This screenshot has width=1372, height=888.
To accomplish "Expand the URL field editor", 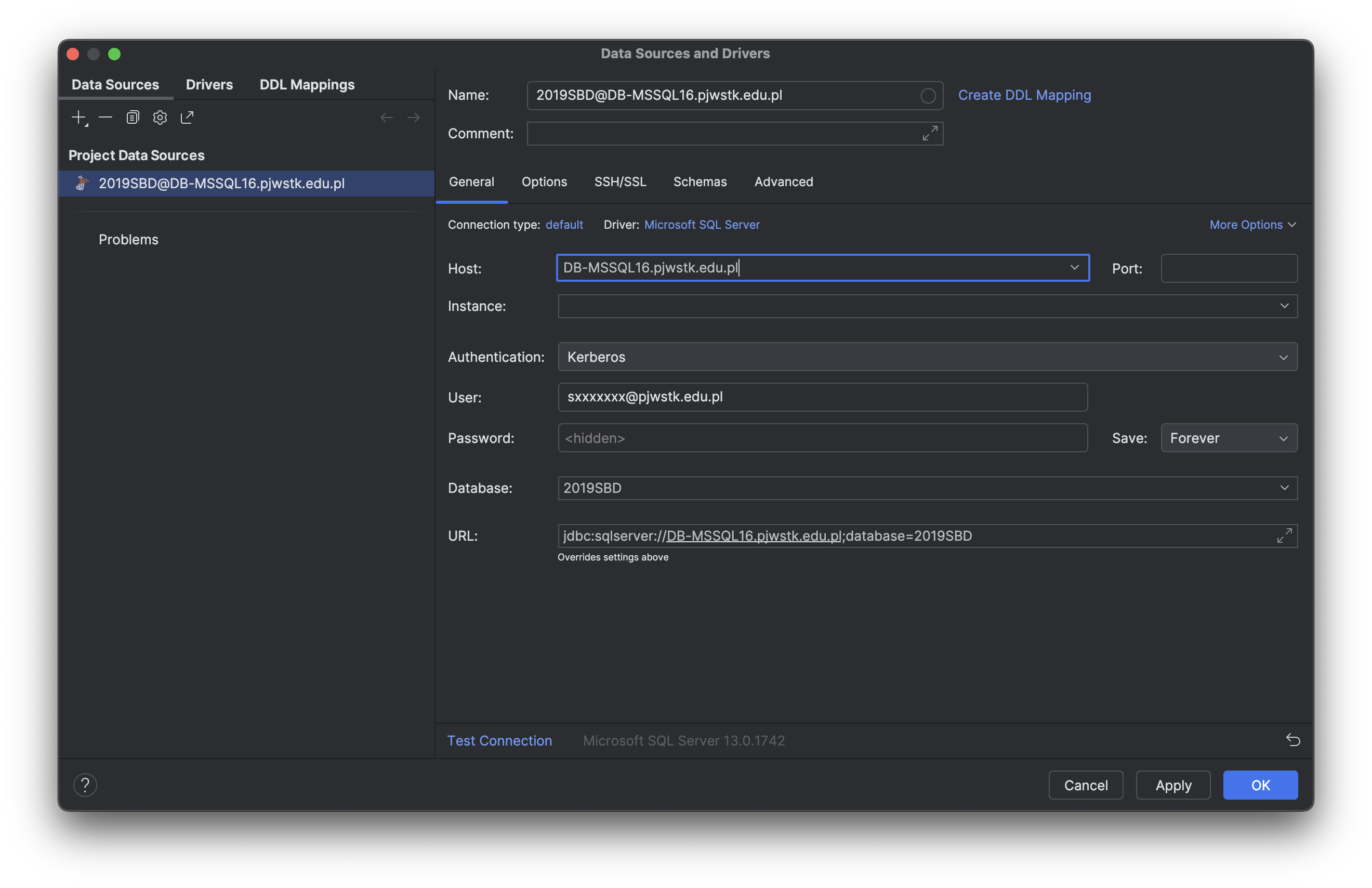I will click(1283, 536).
